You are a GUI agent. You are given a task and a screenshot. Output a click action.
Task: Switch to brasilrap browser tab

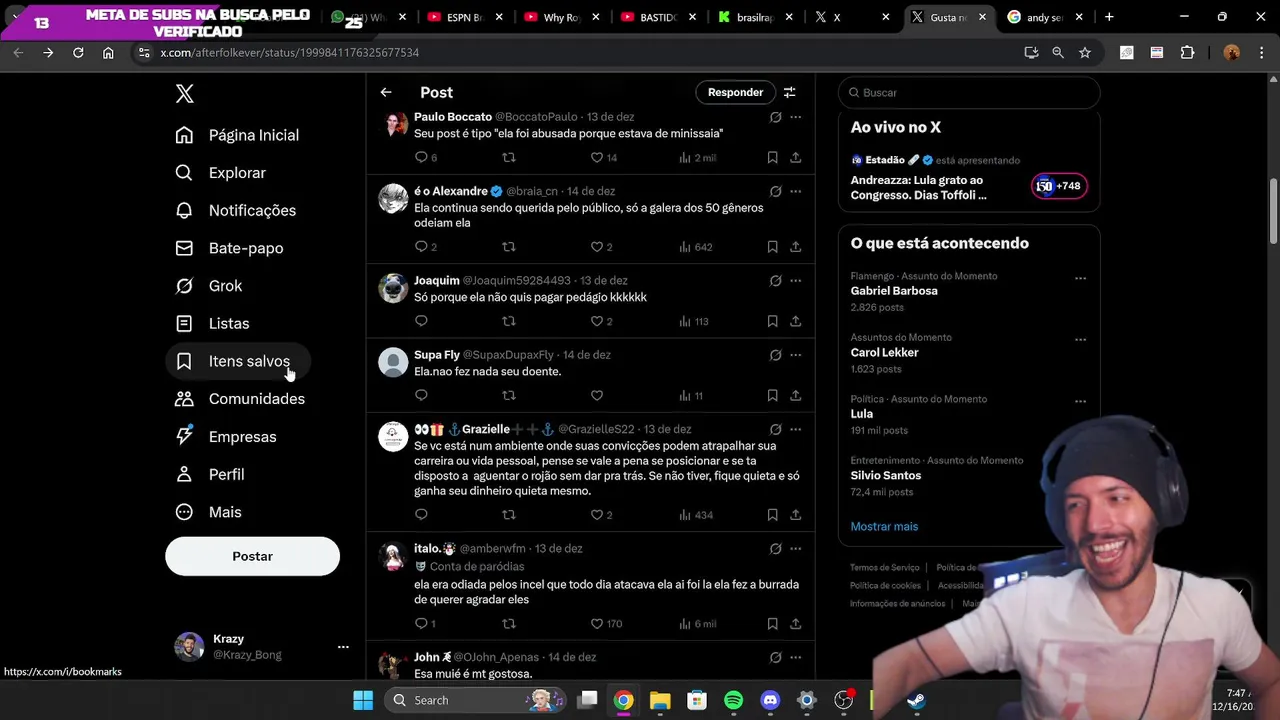point(756,17)
